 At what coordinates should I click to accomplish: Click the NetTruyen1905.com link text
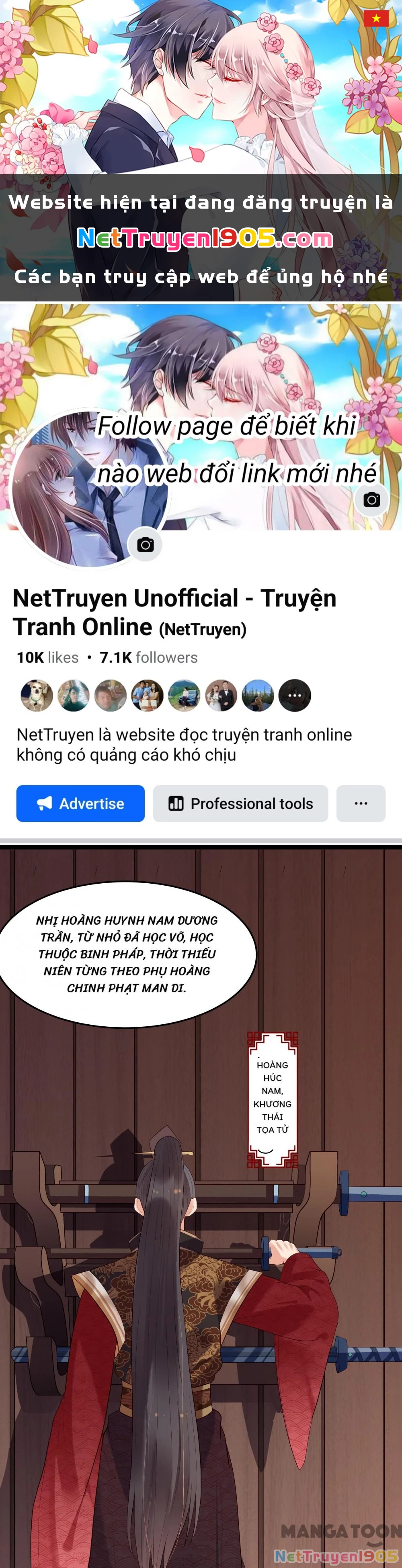[205, 239]
